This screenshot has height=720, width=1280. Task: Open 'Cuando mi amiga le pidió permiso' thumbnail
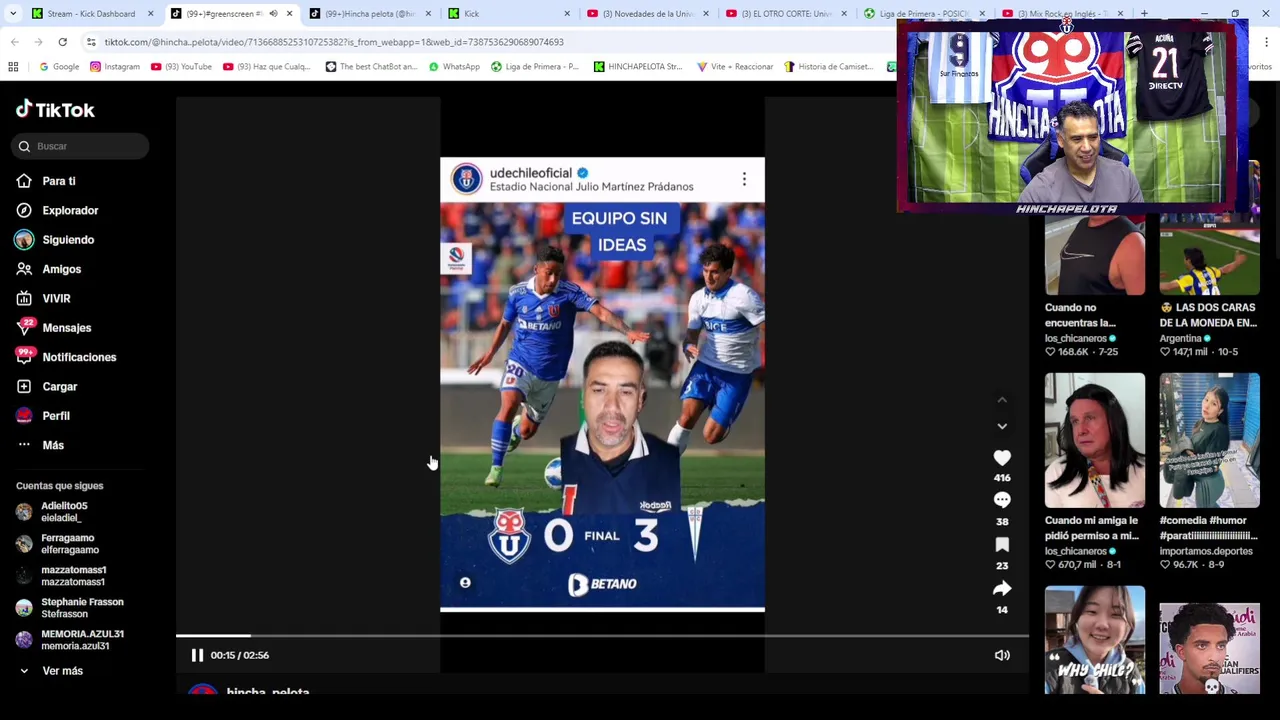1095,440
